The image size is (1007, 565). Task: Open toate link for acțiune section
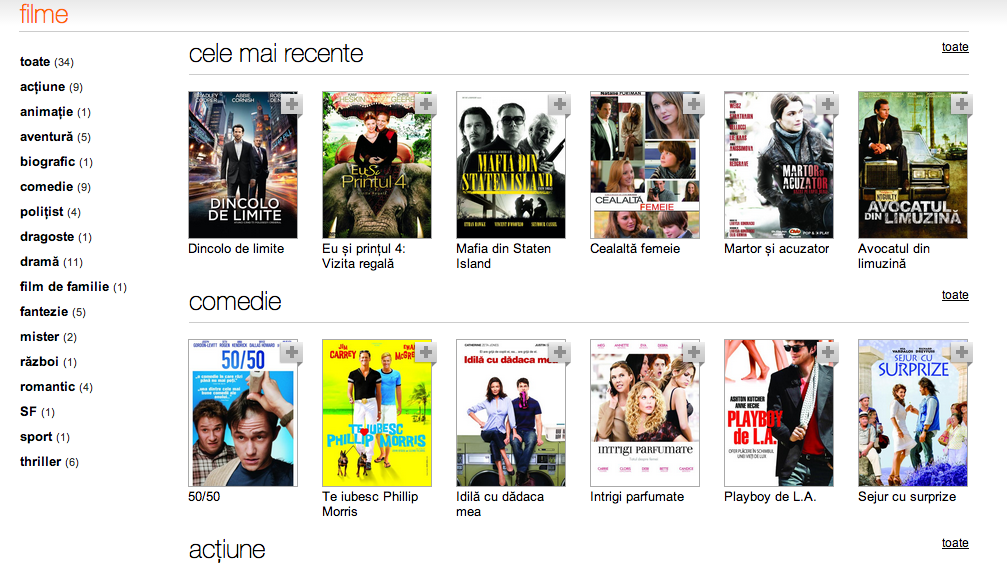pyautogui.click(x=955, y=543)
